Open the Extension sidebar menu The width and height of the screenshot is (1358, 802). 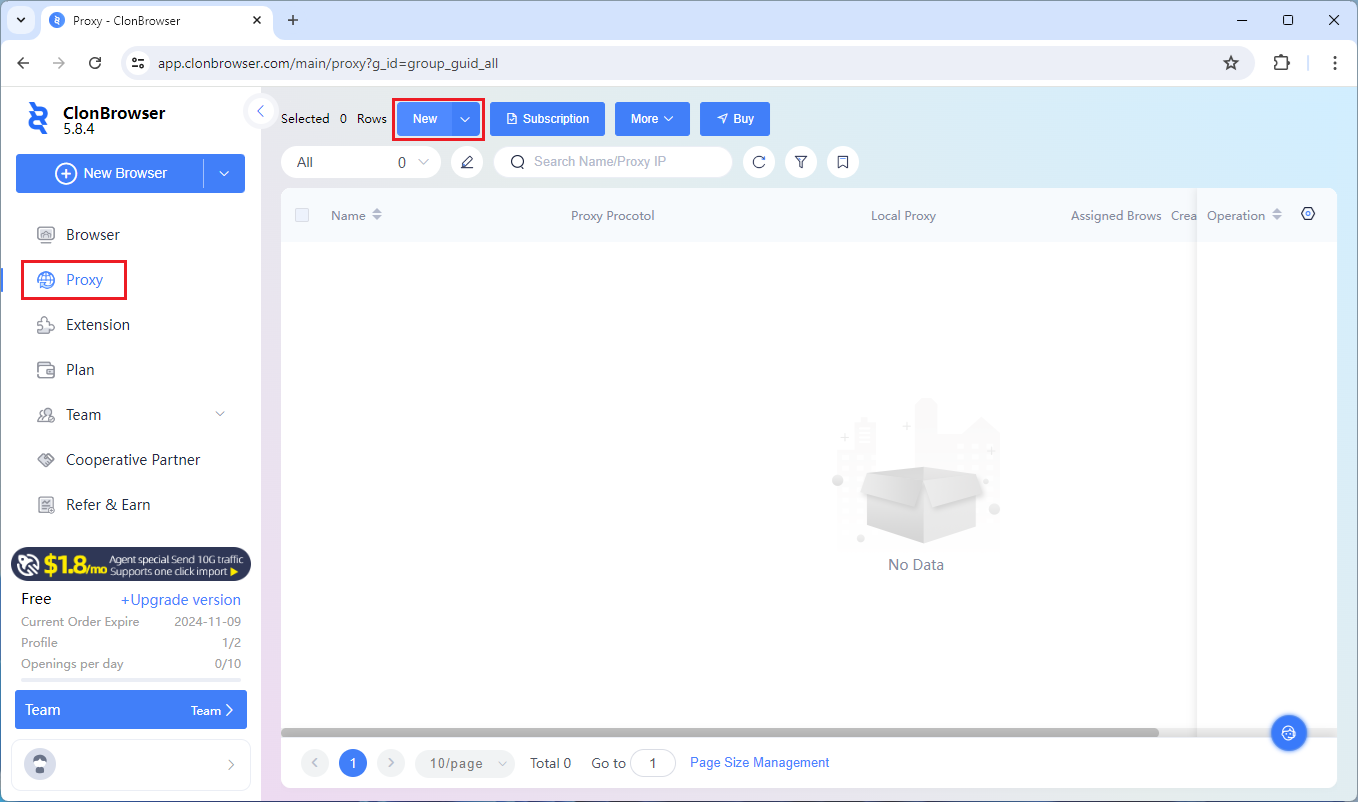(x=97, y=325)
